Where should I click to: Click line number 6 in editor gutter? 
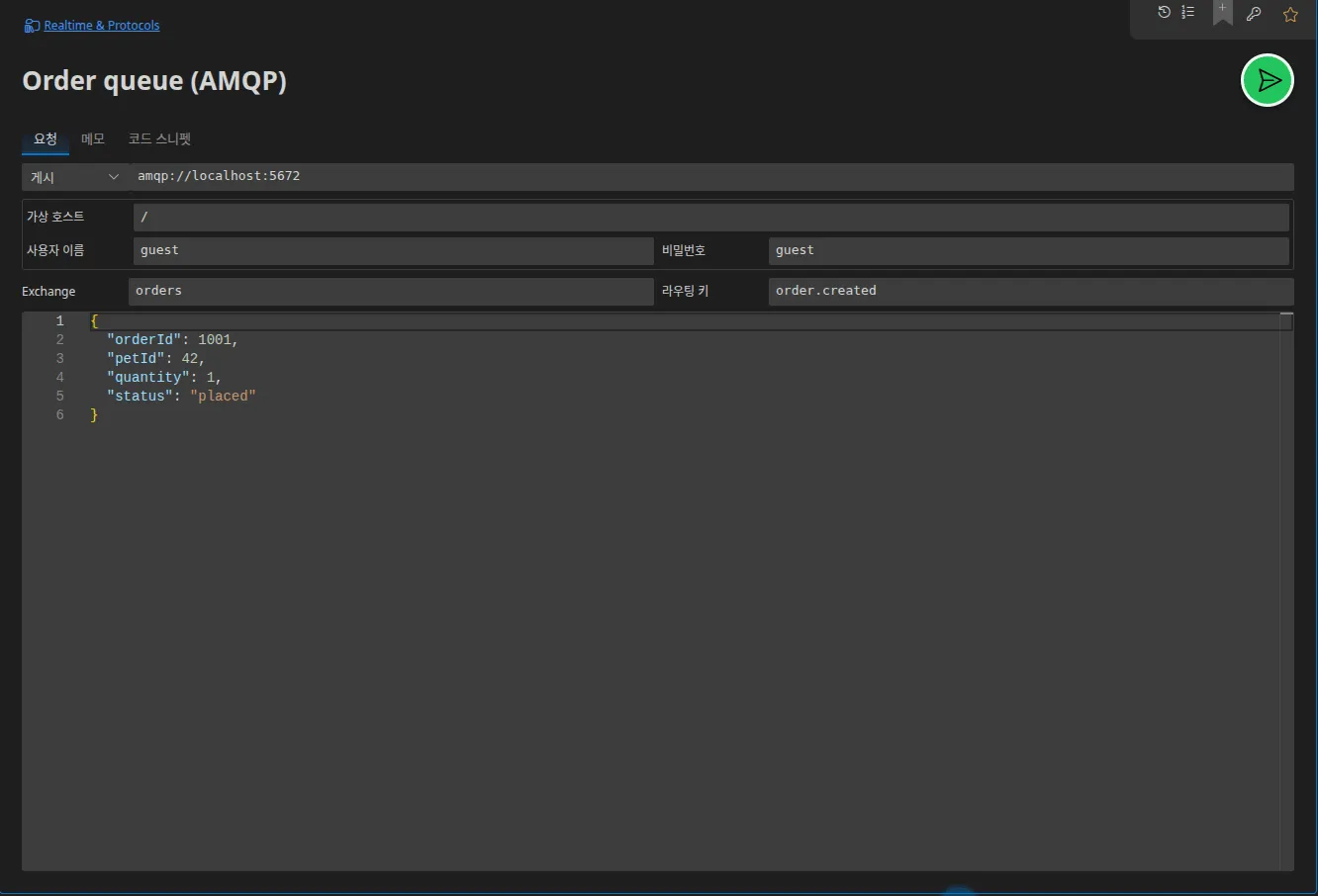click(59, 415)
